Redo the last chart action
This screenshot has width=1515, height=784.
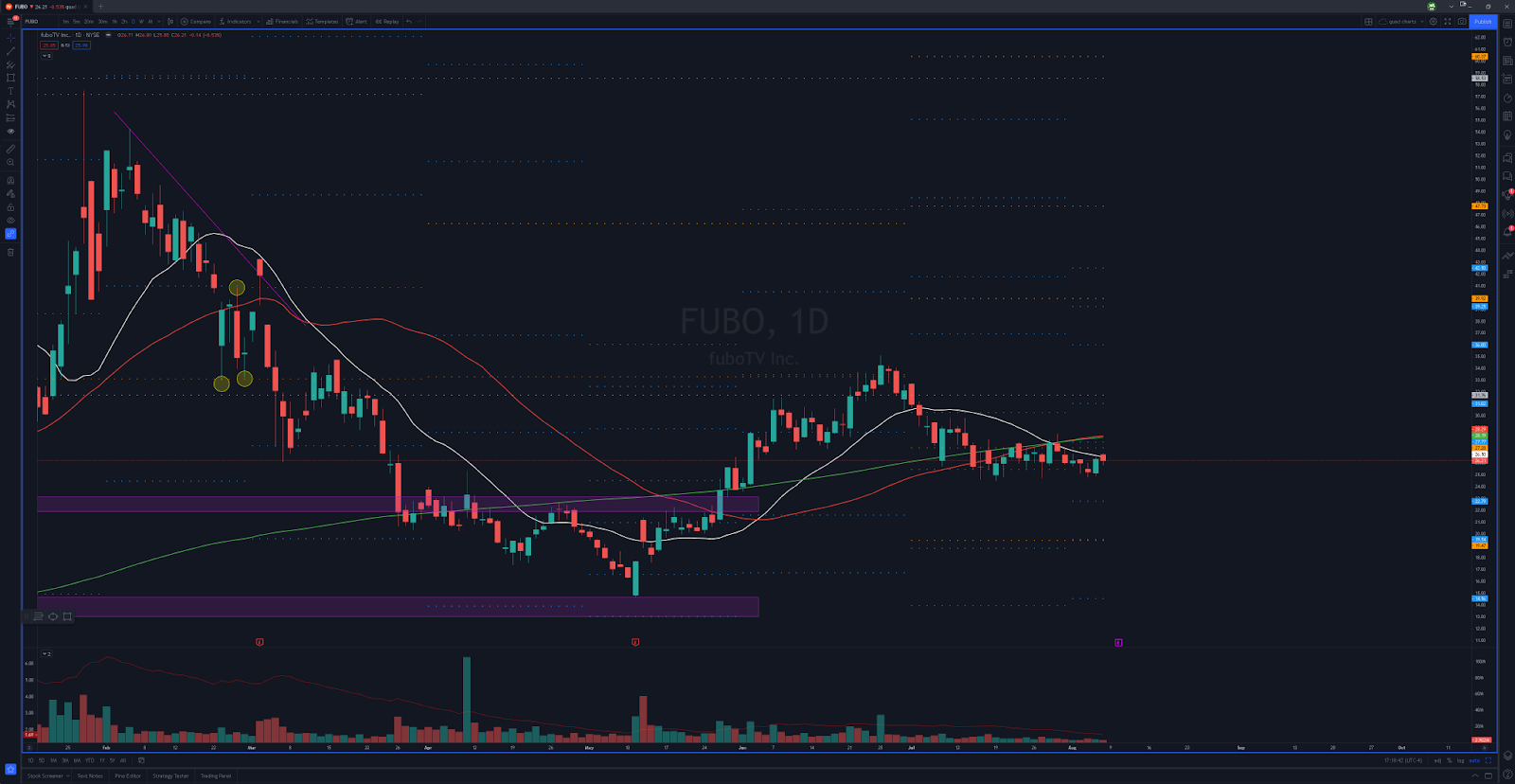click(419, 21)
